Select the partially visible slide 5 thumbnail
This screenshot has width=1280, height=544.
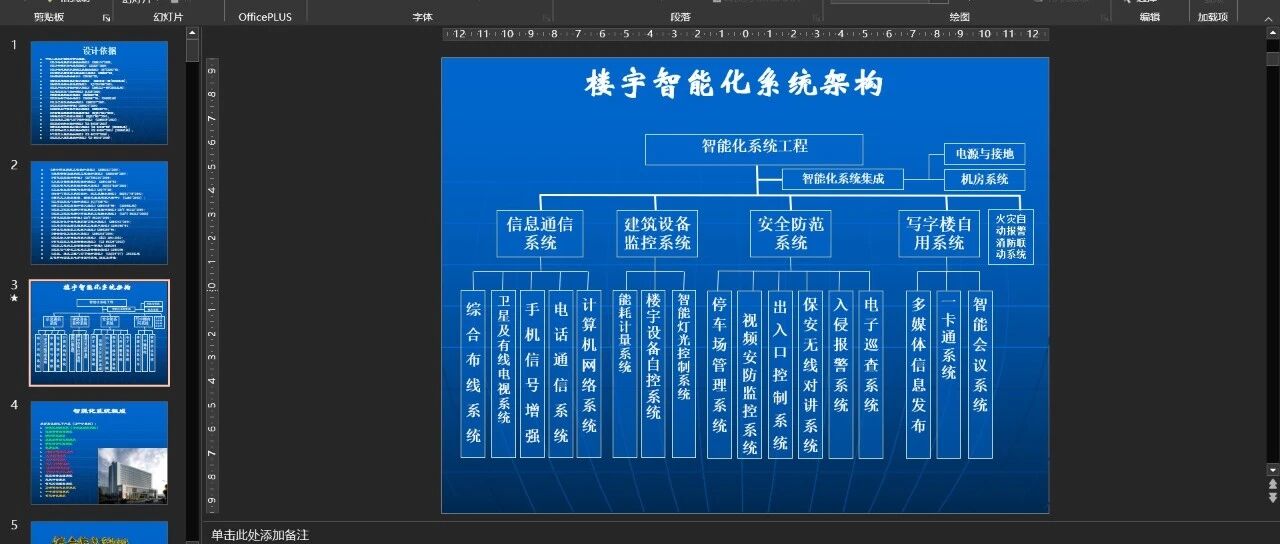point(99,532)
